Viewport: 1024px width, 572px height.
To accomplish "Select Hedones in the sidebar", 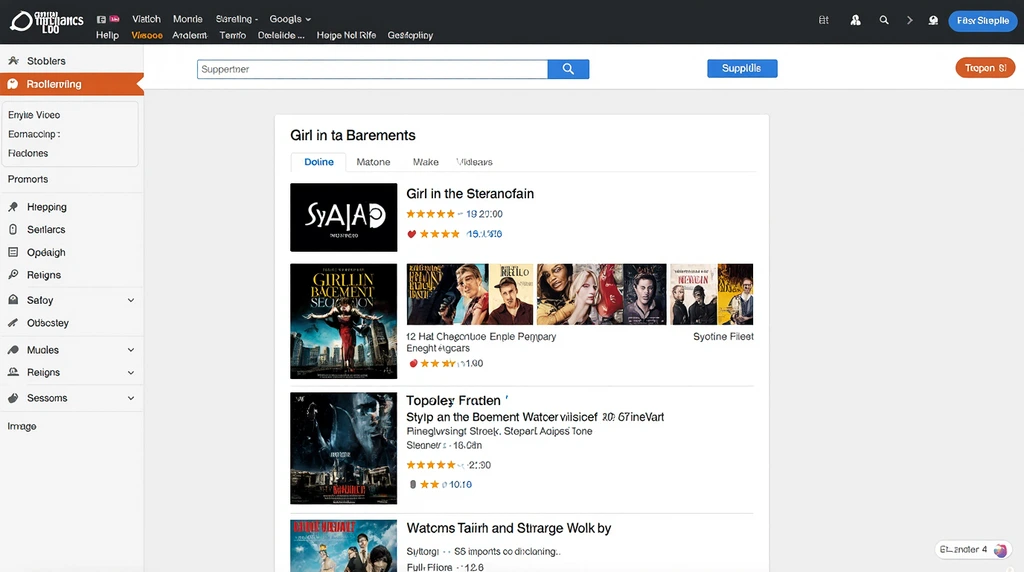I will coord(28,153).
